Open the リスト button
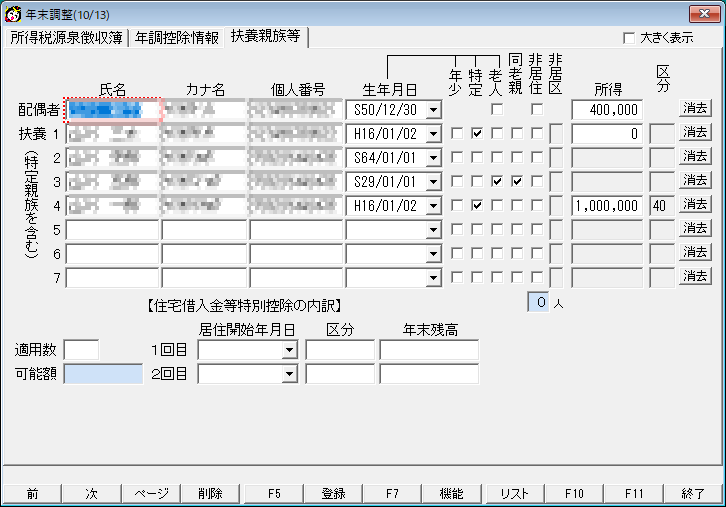Viewport: 726px width, 507px height. [x=513, y=493]
